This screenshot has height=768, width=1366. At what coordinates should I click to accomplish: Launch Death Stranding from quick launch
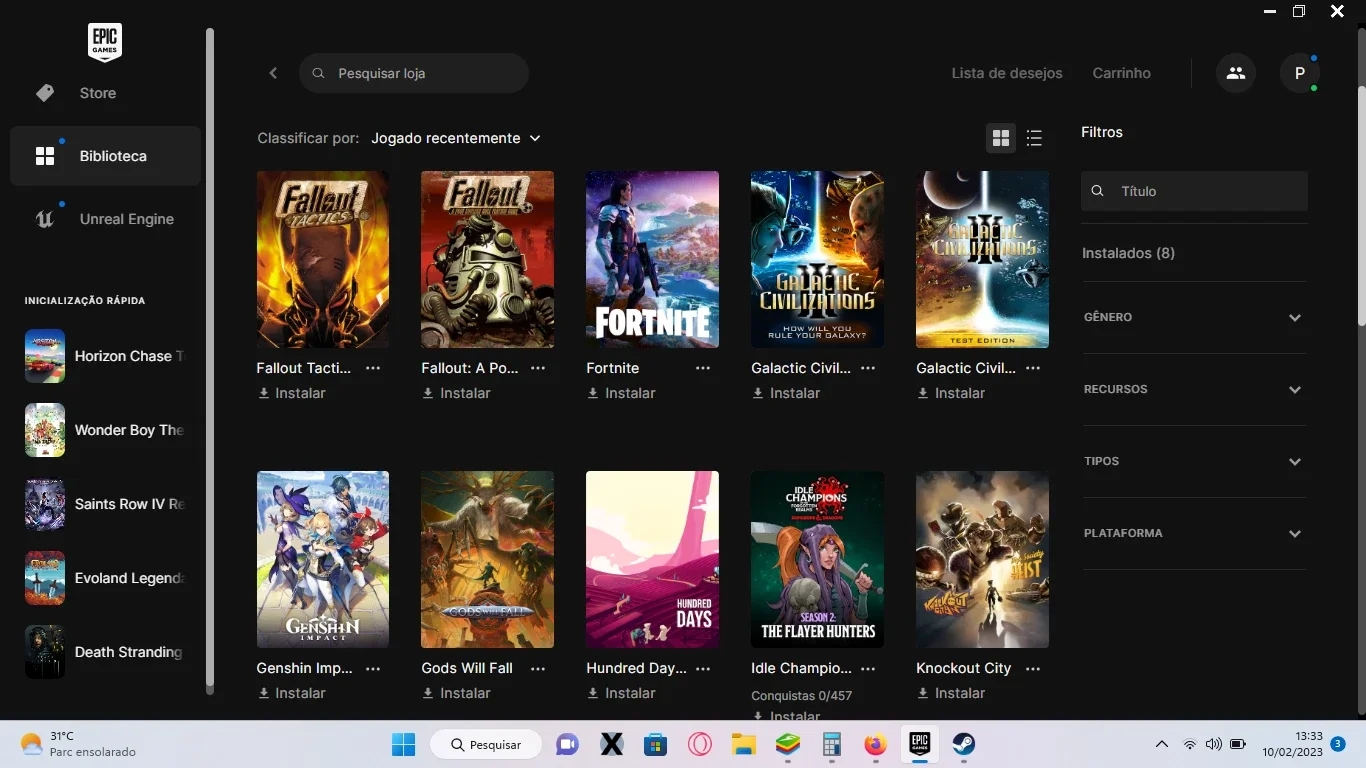pyautogui.click(x=105, y=652)
